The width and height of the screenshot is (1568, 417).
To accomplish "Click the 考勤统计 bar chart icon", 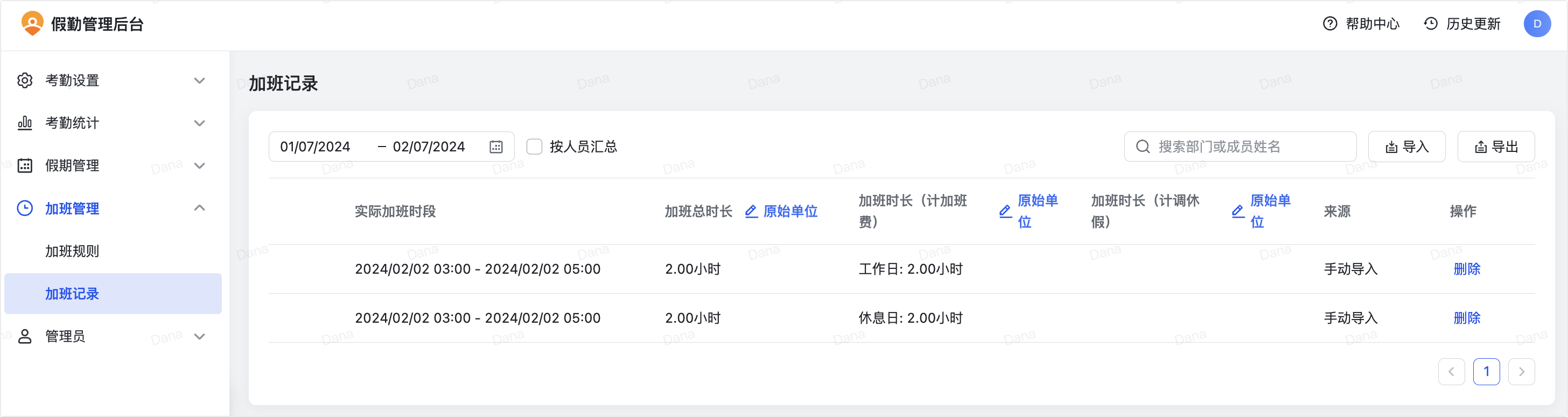I will point(25,123).
